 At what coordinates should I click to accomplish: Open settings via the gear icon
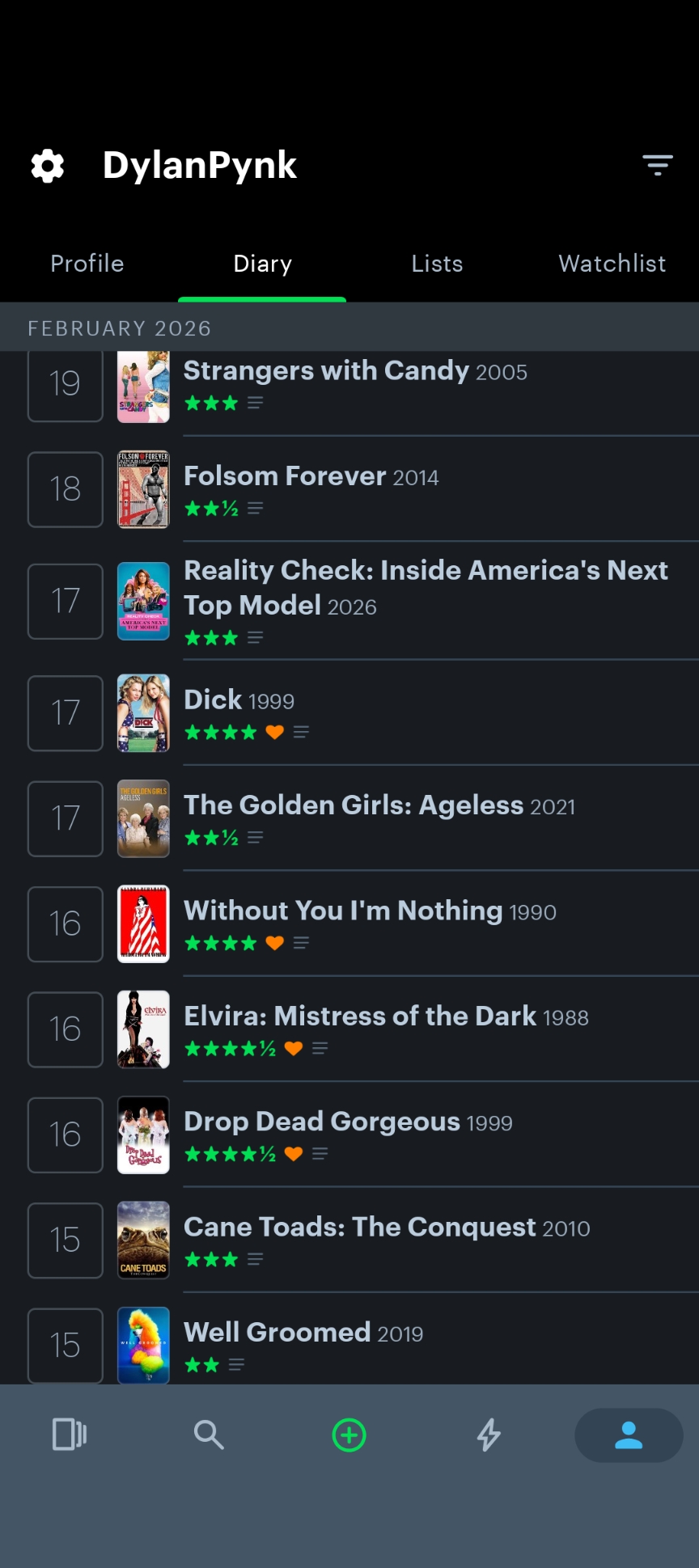tap(48, 166)
